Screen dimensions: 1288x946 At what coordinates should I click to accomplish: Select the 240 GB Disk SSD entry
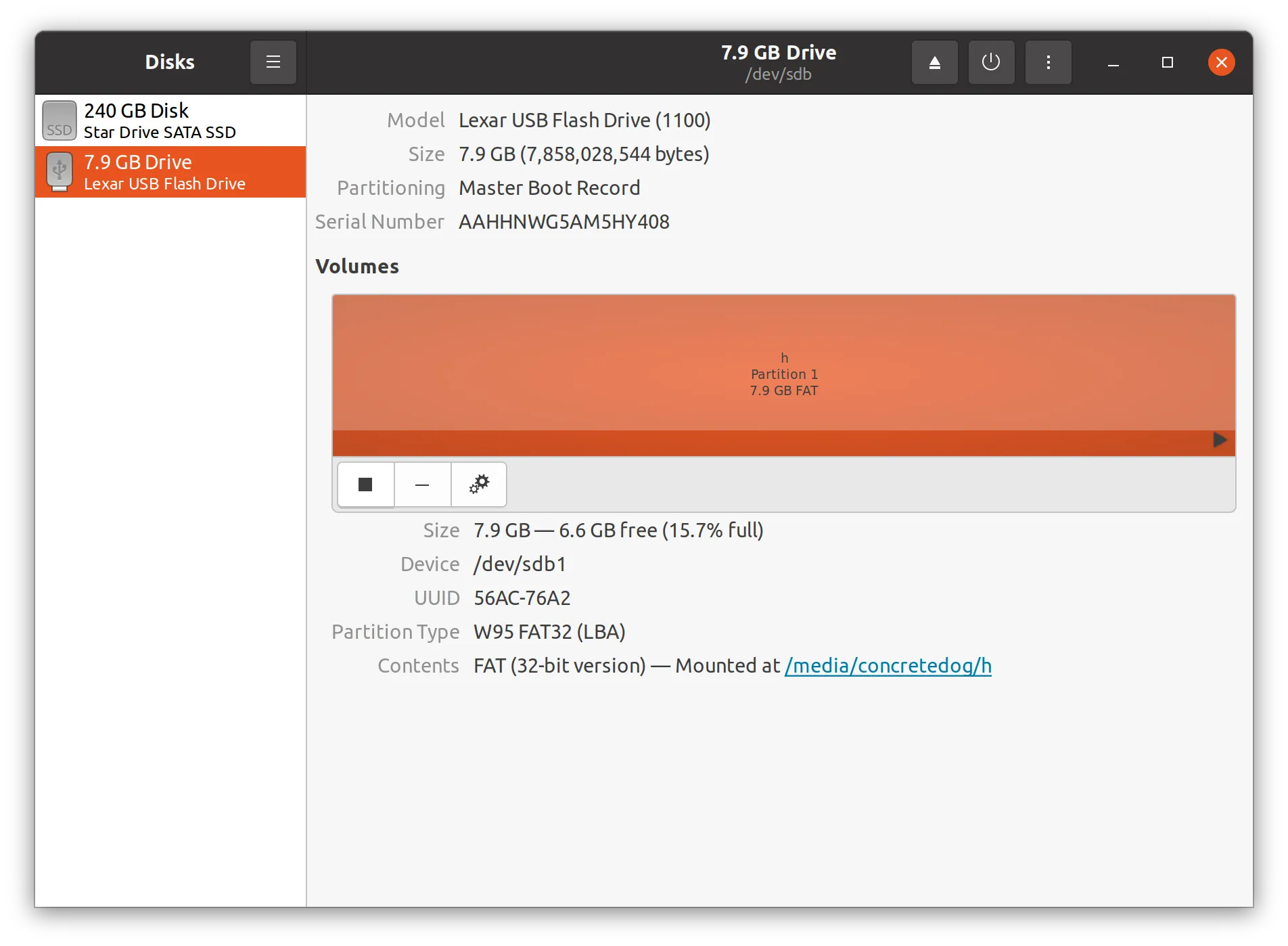pos(170,120)
